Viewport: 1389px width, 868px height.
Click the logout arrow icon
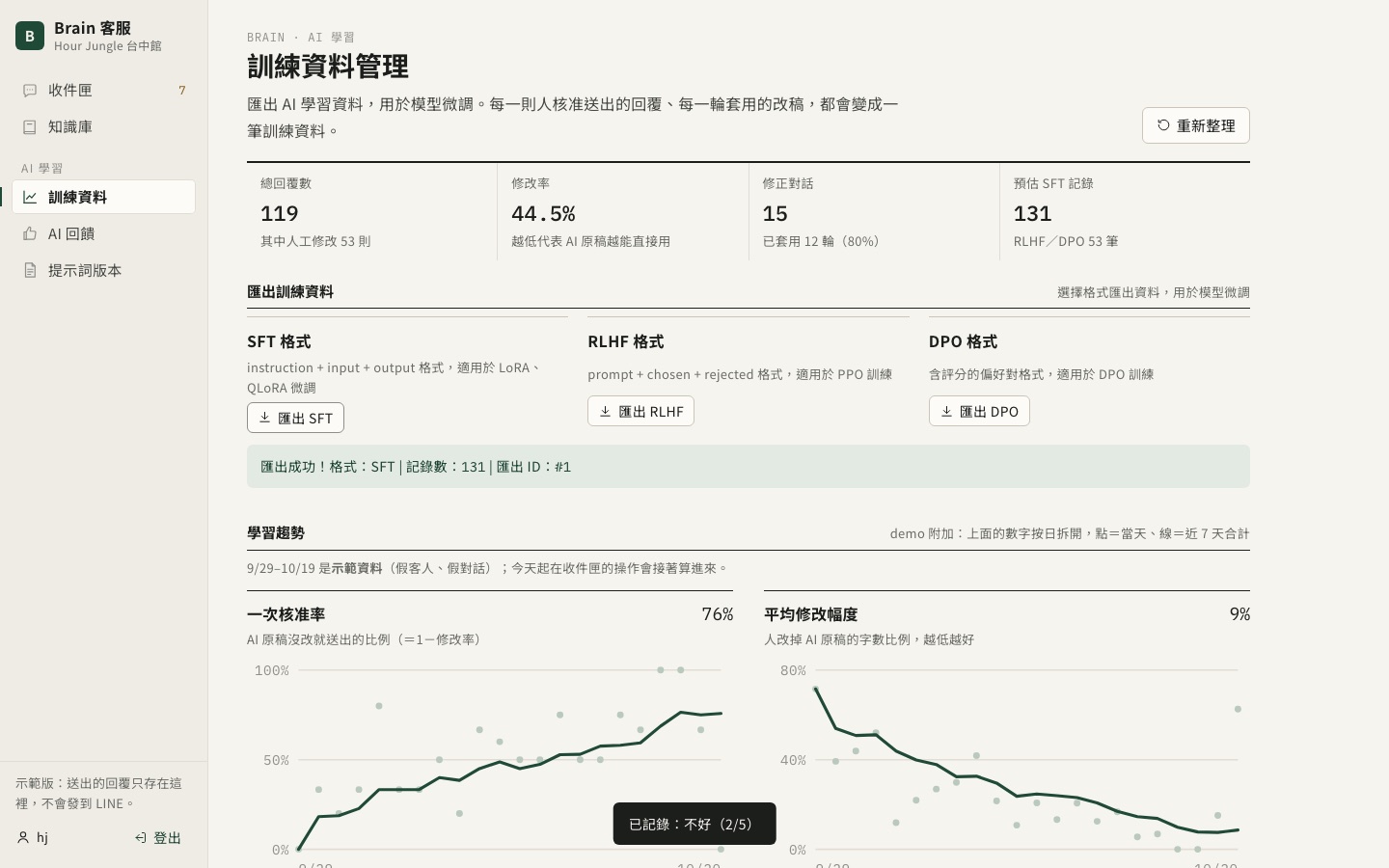click(x=141, y=838)
